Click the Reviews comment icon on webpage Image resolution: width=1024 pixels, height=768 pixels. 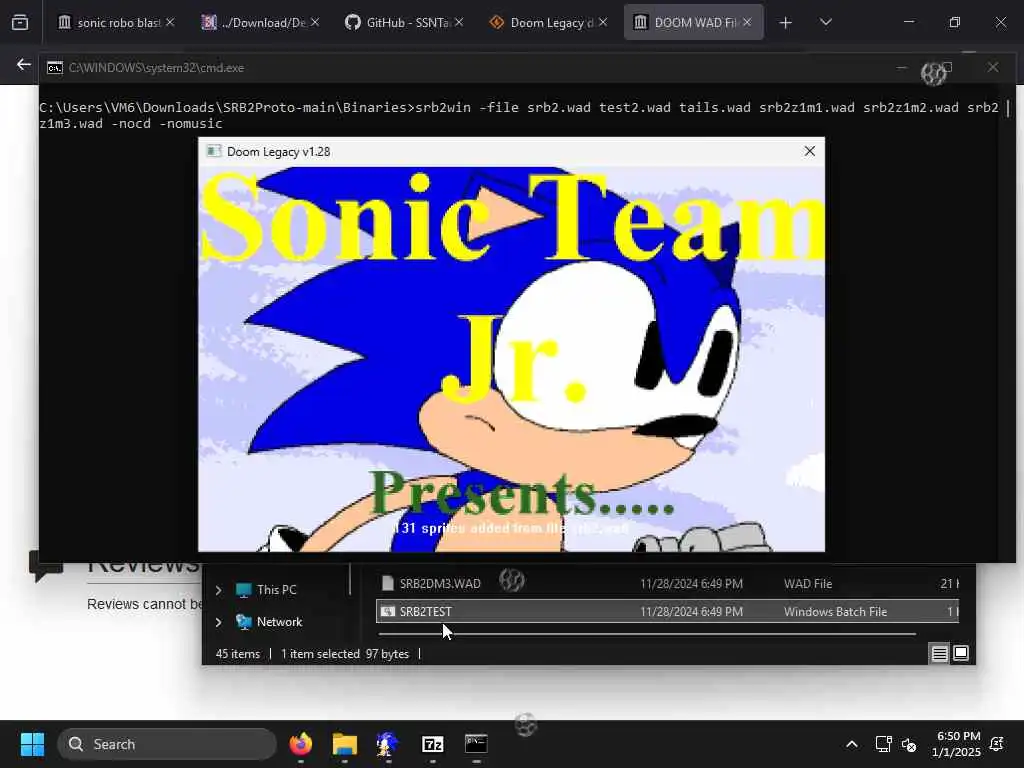click(44, 567)
